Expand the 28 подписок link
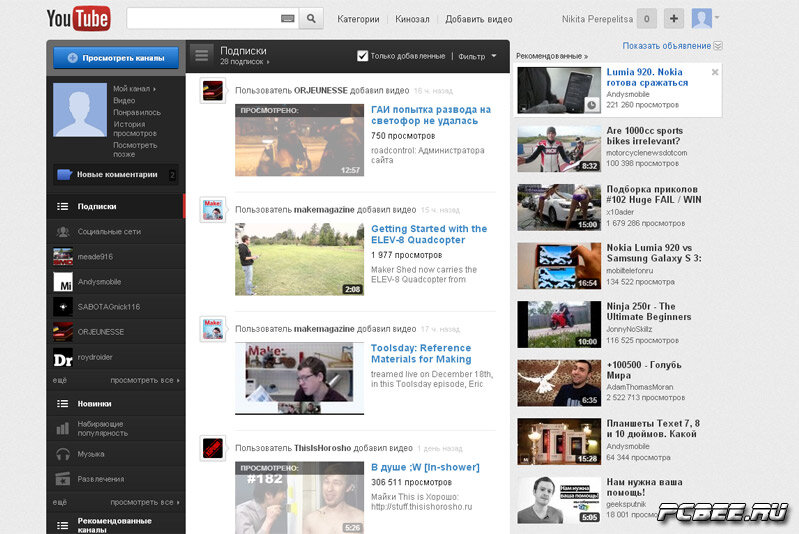The width and height of the screenshot is (799, 534). coord(245,62)
